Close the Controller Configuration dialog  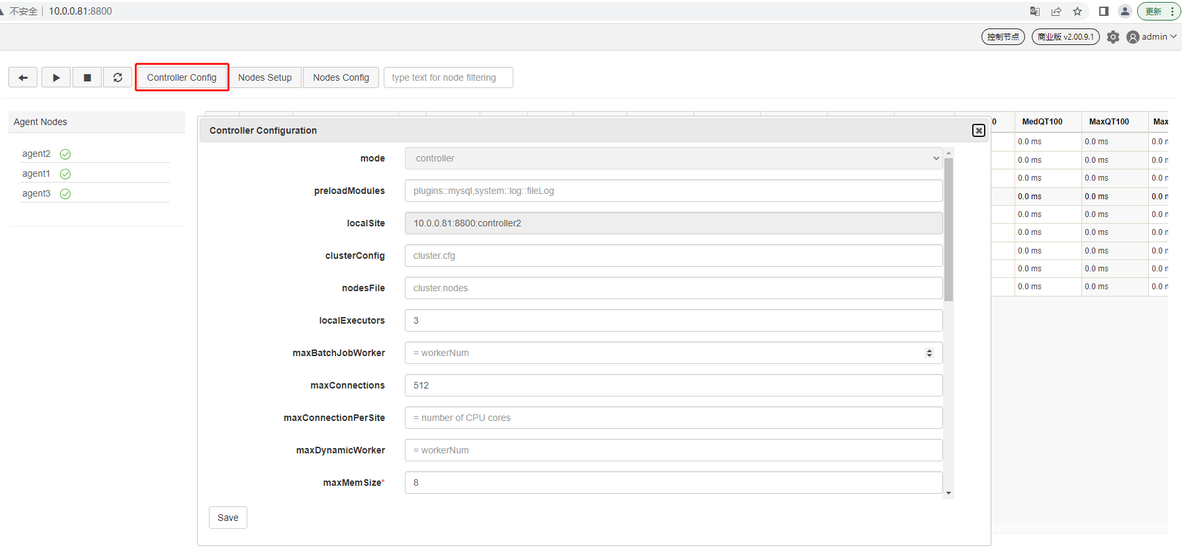[x=978, y=130]
